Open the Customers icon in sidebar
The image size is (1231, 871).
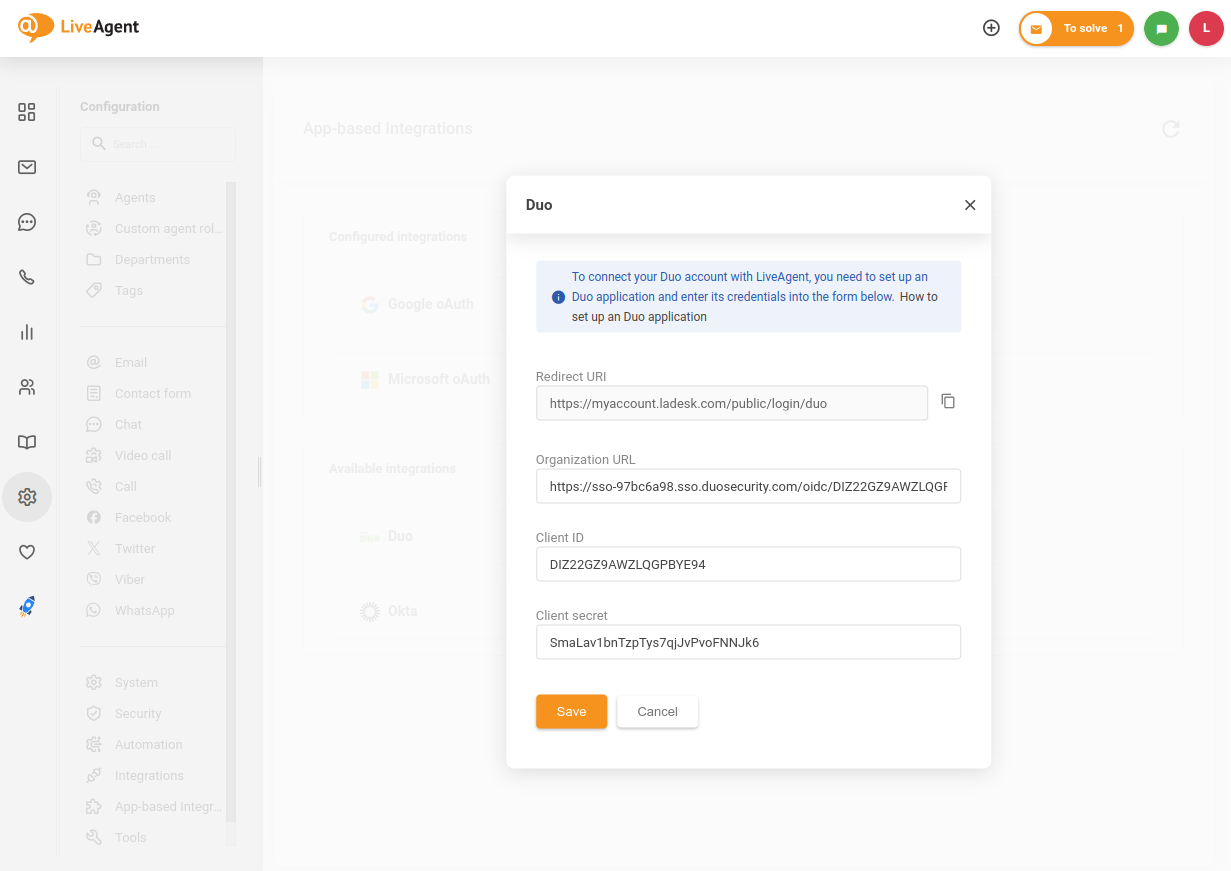[x=27, y=387]
